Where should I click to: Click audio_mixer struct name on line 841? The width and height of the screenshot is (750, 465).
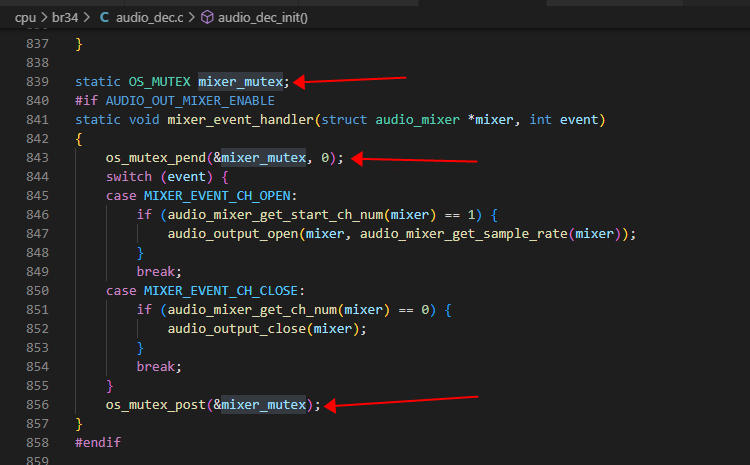tap(417, 120)
